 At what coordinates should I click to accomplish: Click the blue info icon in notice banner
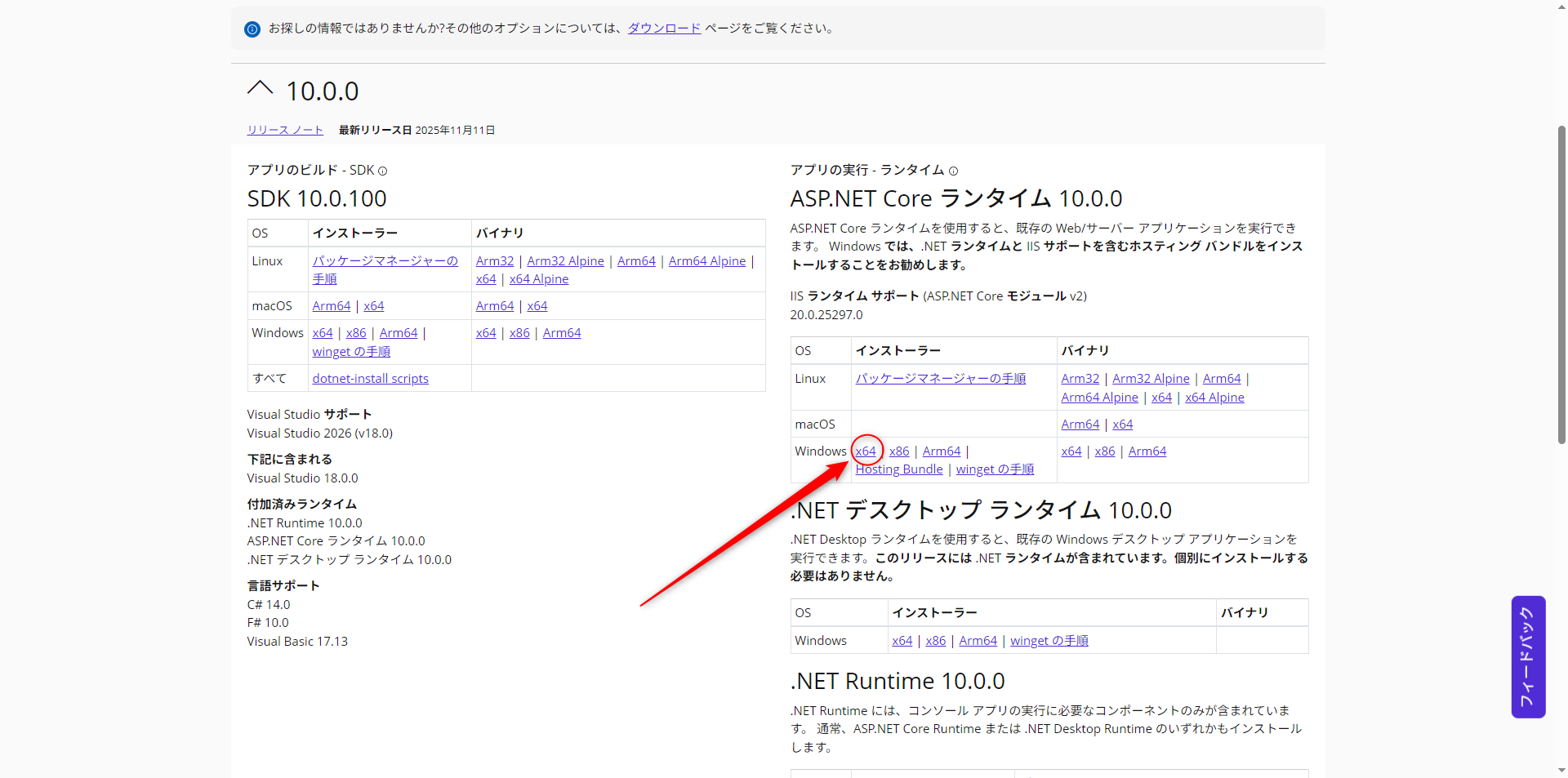click(x=252, y=29)
